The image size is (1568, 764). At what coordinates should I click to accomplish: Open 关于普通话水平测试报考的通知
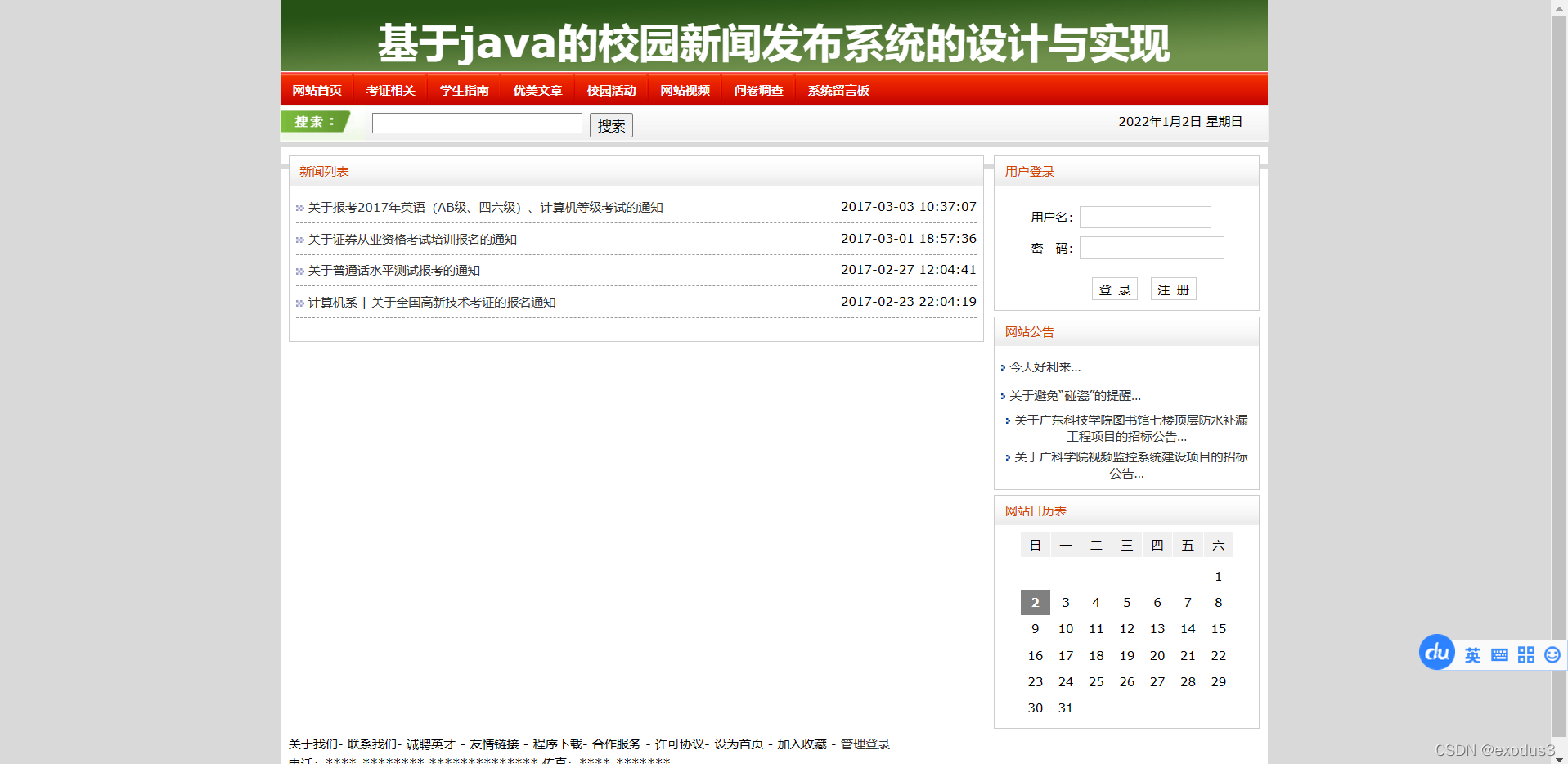point(393,271)
